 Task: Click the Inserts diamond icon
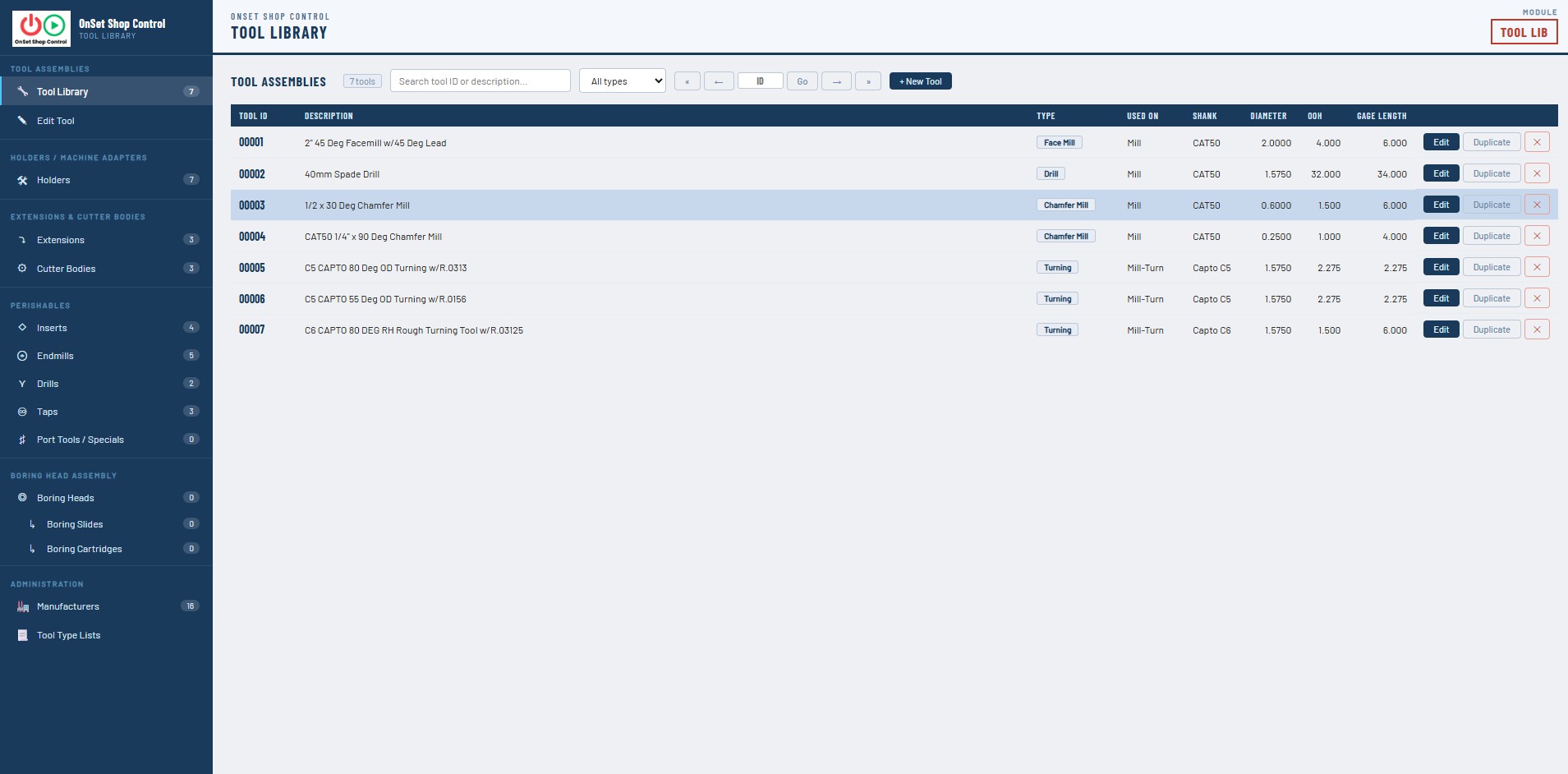[22, 328]
